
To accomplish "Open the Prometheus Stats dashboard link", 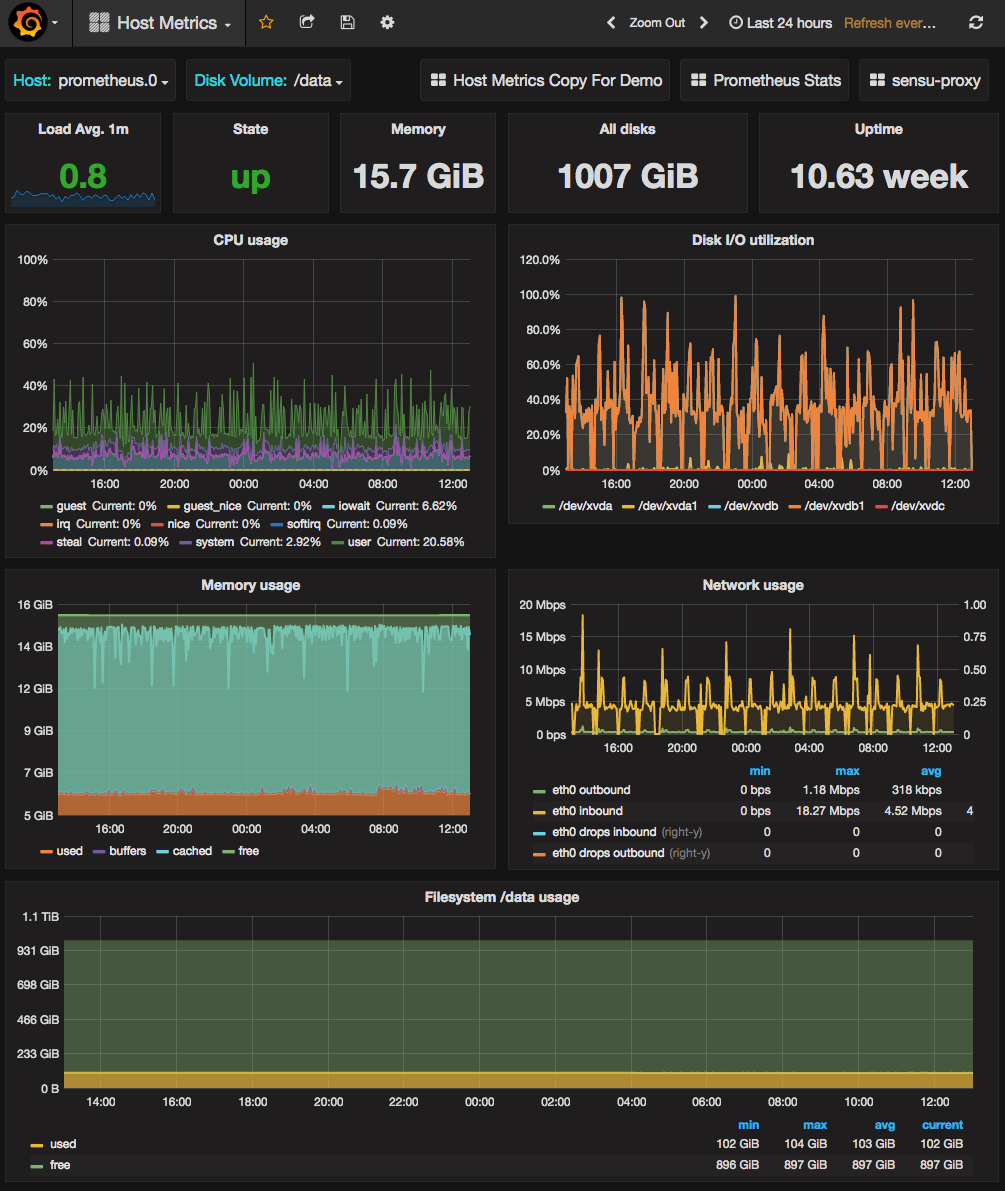I will point(764,80).
